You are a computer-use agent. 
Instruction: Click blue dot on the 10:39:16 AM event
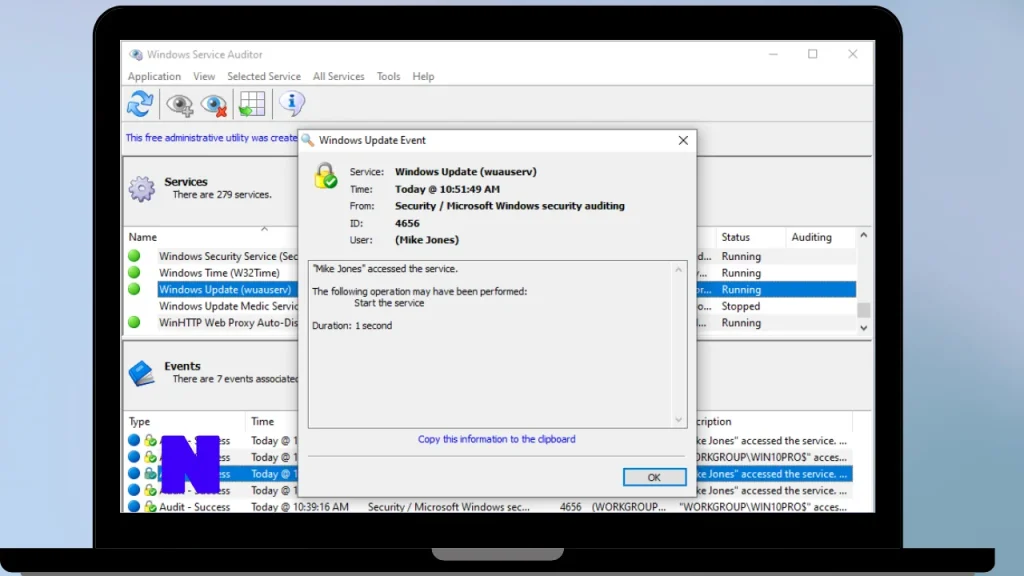coord(134,506)
